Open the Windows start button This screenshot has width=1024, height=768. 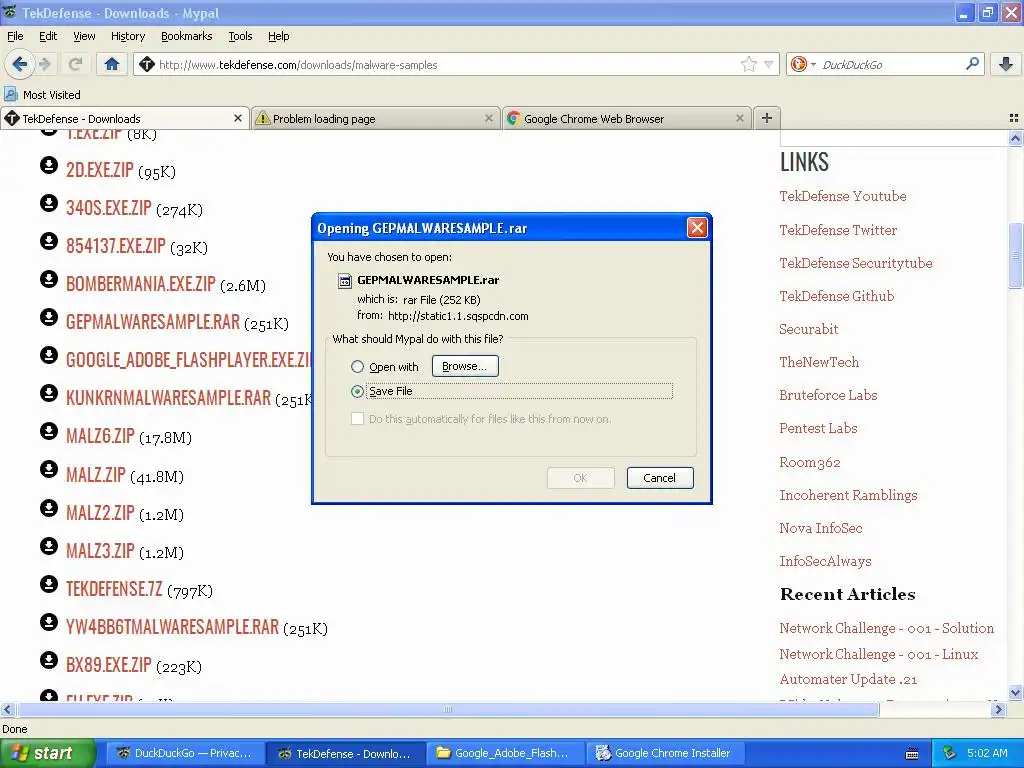(47, 753)
